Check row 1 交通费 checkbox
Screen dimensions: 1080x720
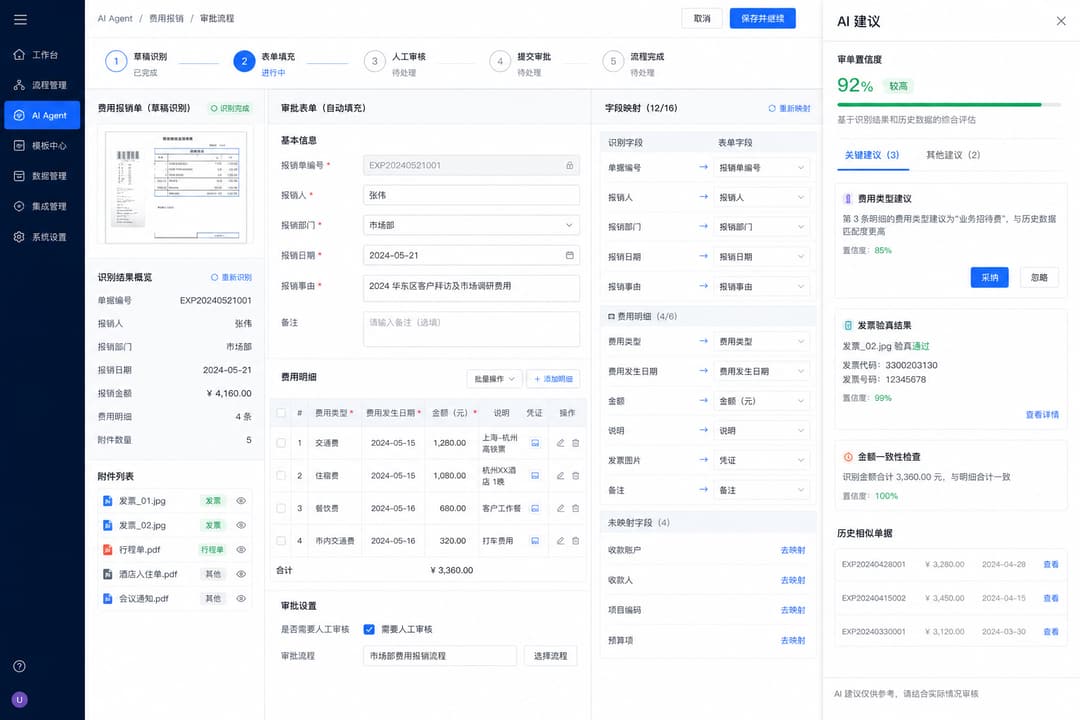point(281,443)
